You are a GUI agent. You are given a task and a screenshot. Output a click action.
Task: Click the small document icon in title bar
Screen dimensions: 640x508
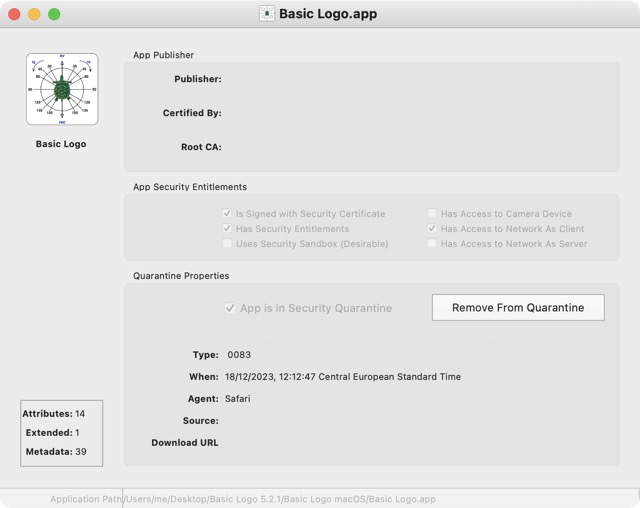[x=267, y=14]
